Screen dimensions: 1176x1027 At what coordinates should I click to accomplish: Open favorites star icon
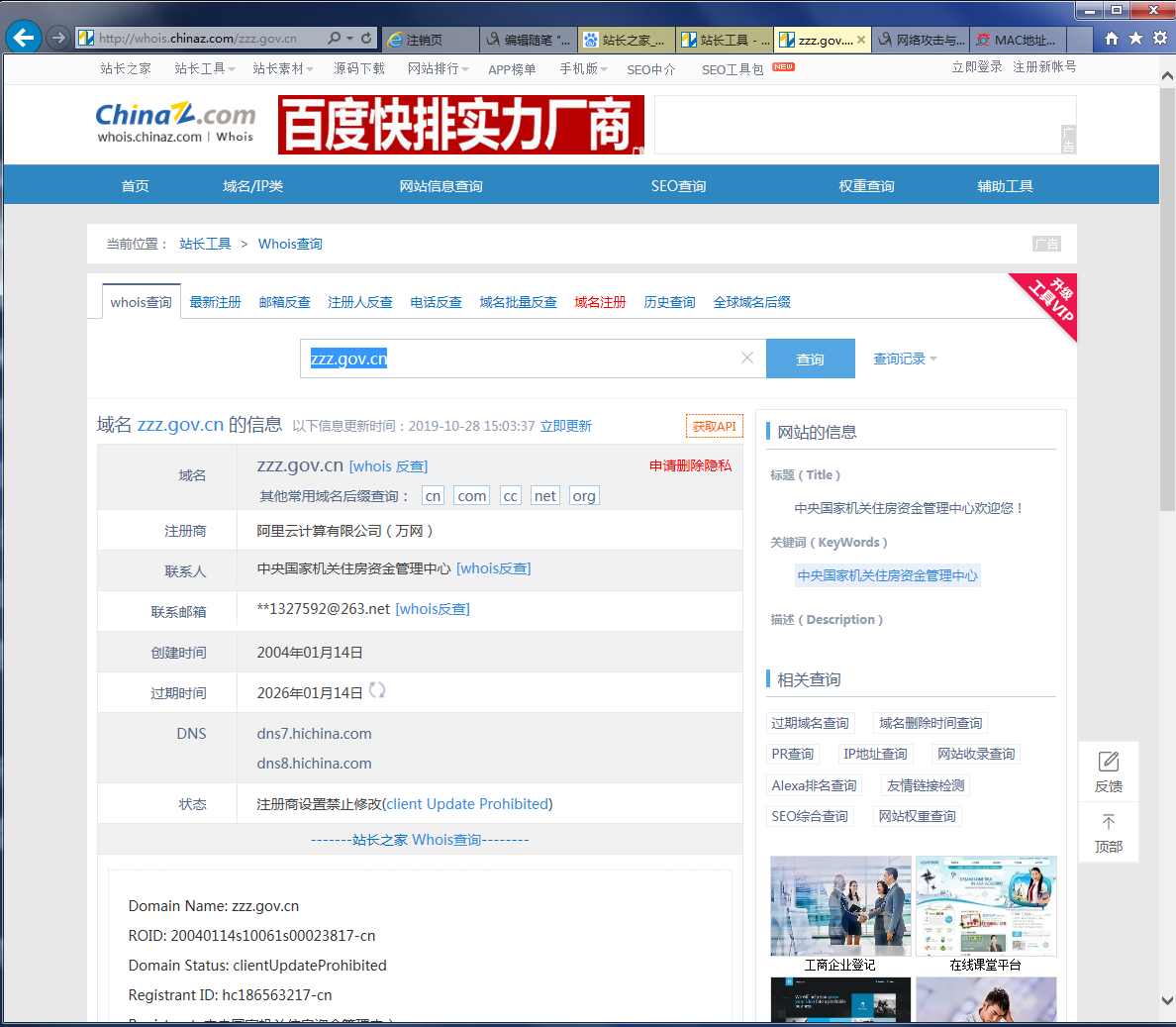(x=1136, y=39)
